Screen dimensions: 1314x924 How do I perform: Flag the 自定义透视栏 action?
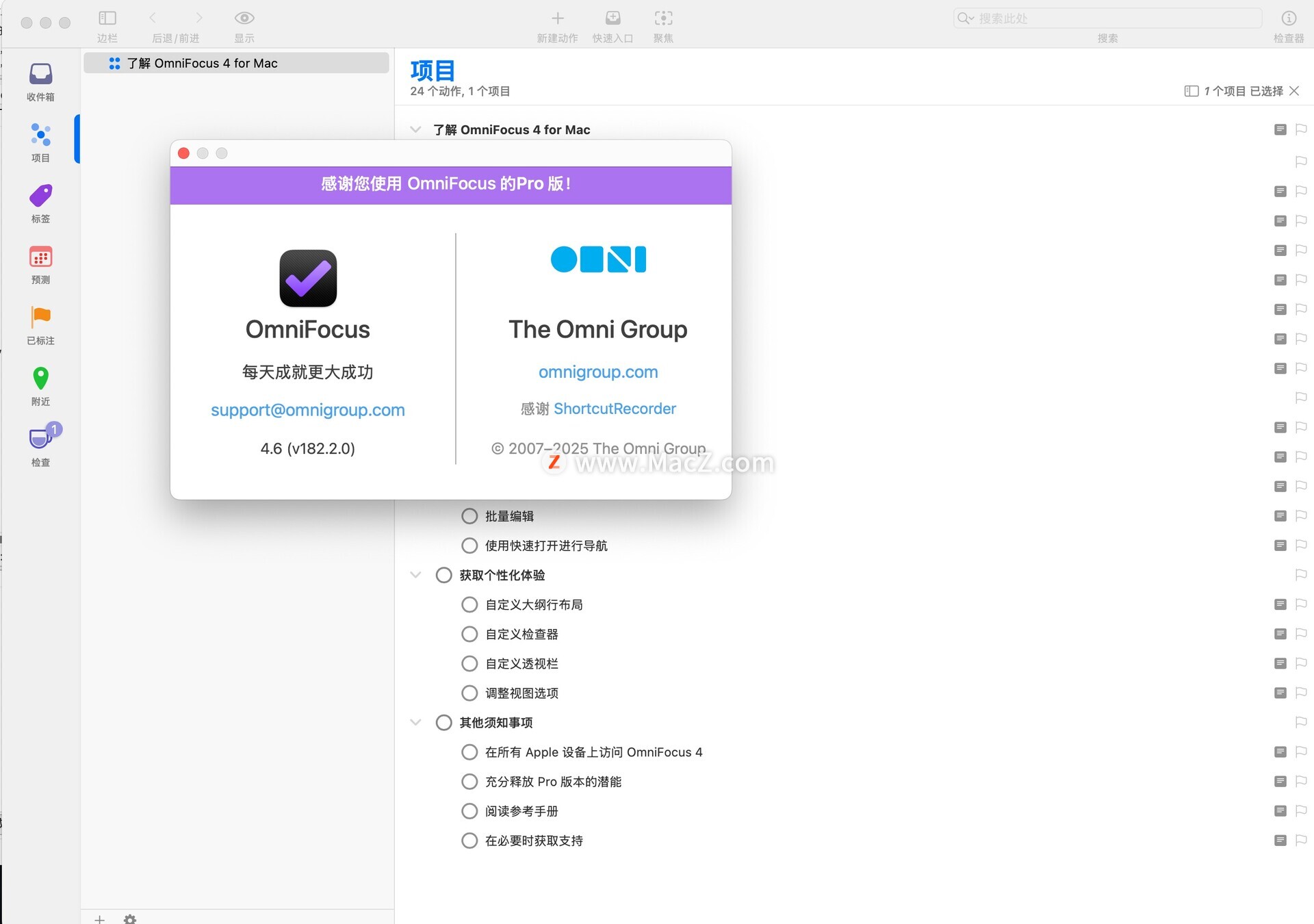(1301, 663)
